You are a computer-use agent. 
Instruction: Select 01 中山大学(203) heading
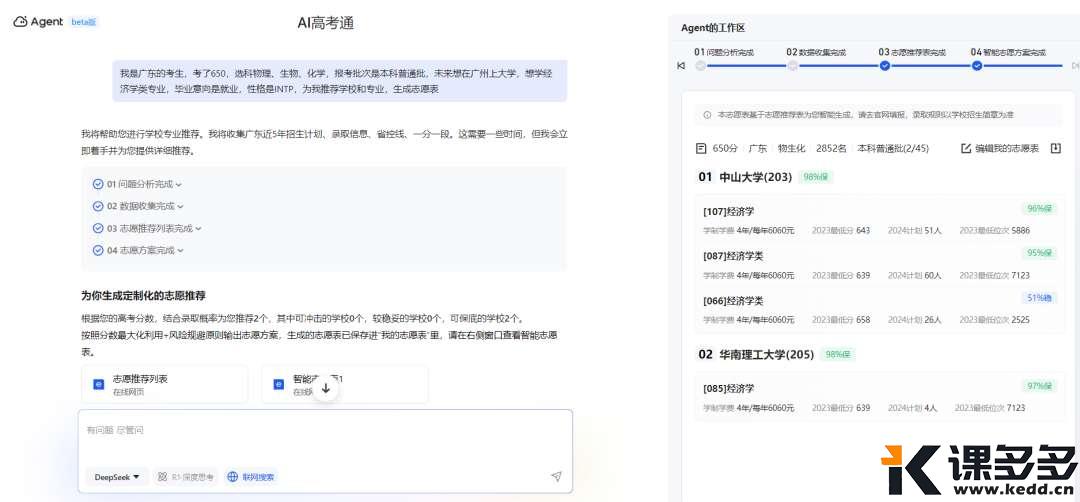(745, 177)
